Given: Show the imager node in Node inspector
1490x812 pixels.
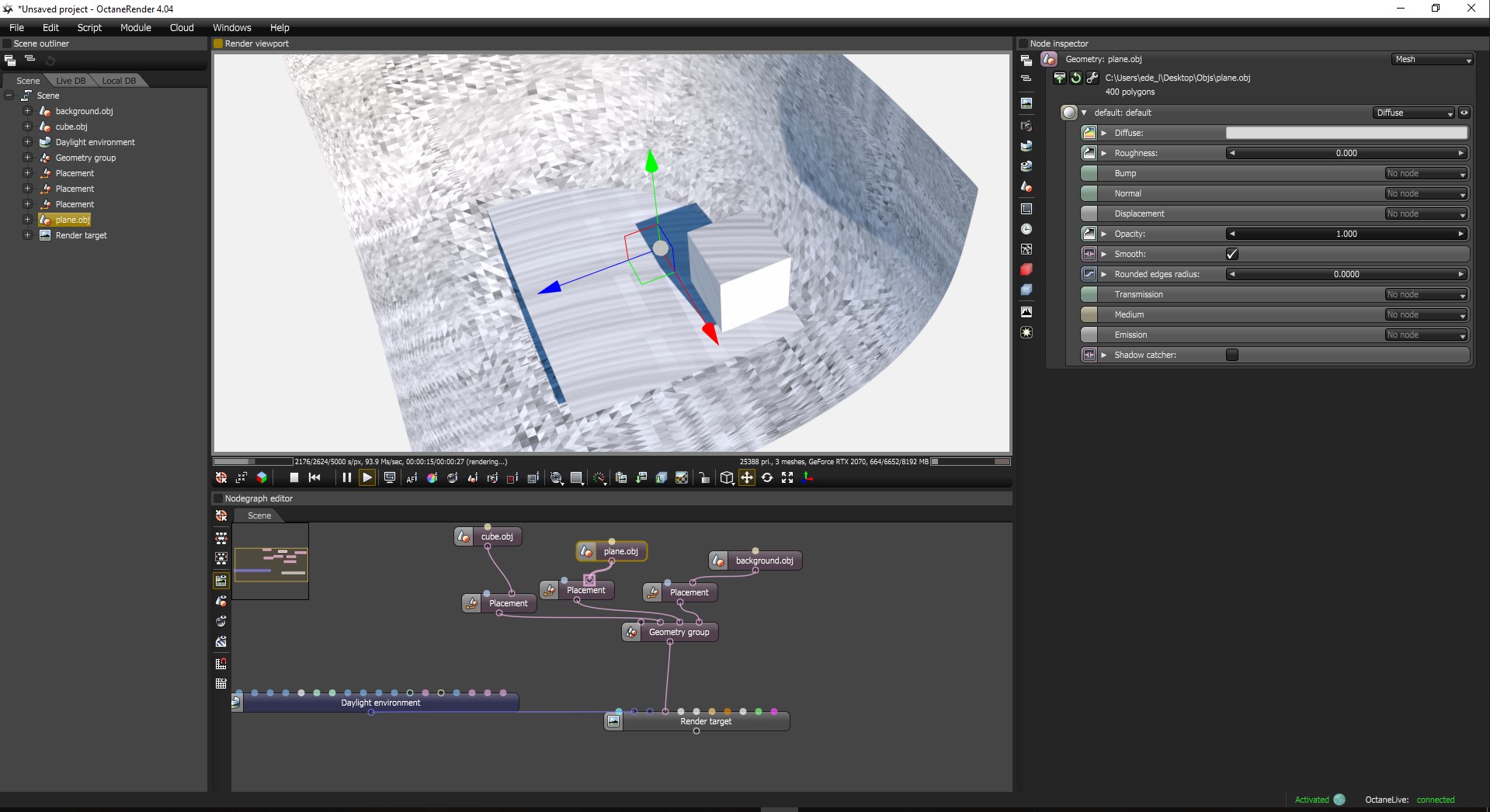Looking at the screenshot, I should [1026, 312].
